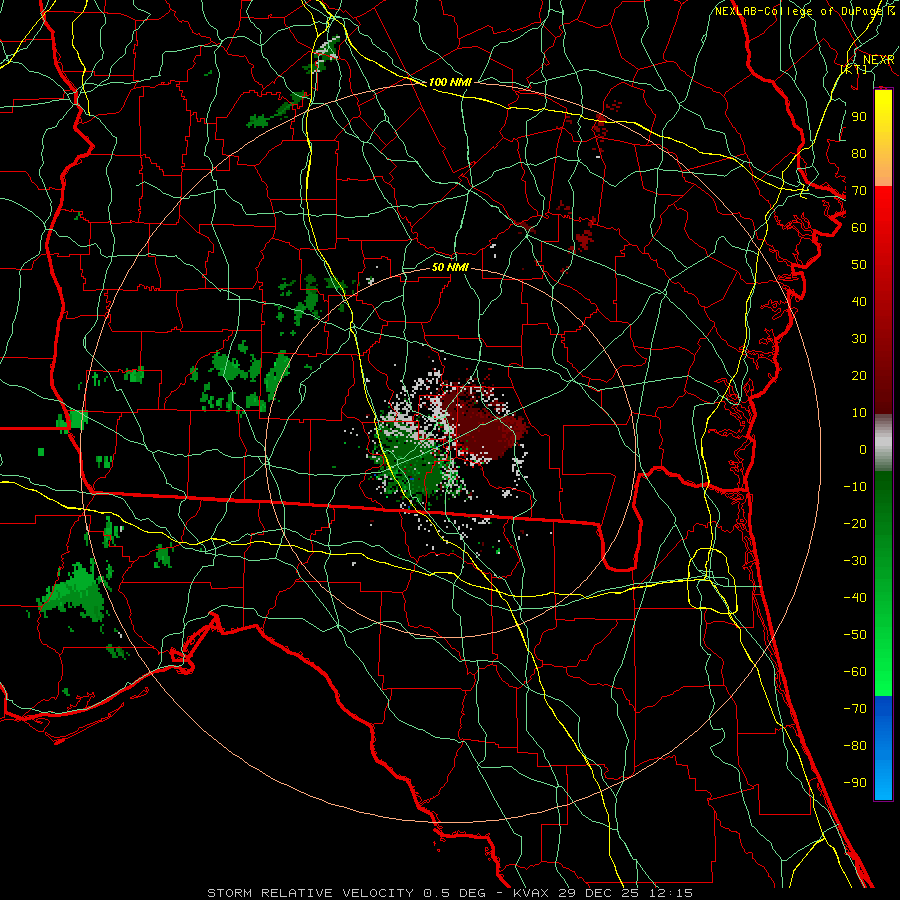Select the positive 60 value on the velocity scale
The width and height of the screenshot is (900, 900).
(x=859, y=228)
